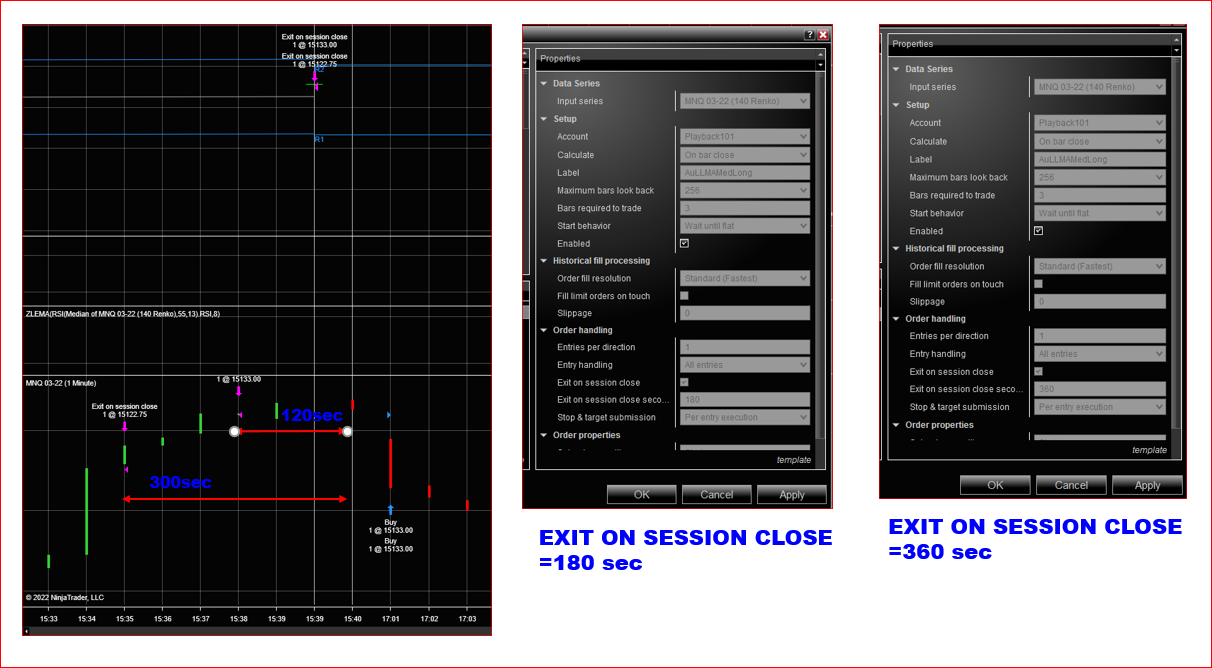Click the Slippage input field in right dialog
The height and width of the screenshot is (668, 1212).
pyautogui.click(x=1100, y=301)
